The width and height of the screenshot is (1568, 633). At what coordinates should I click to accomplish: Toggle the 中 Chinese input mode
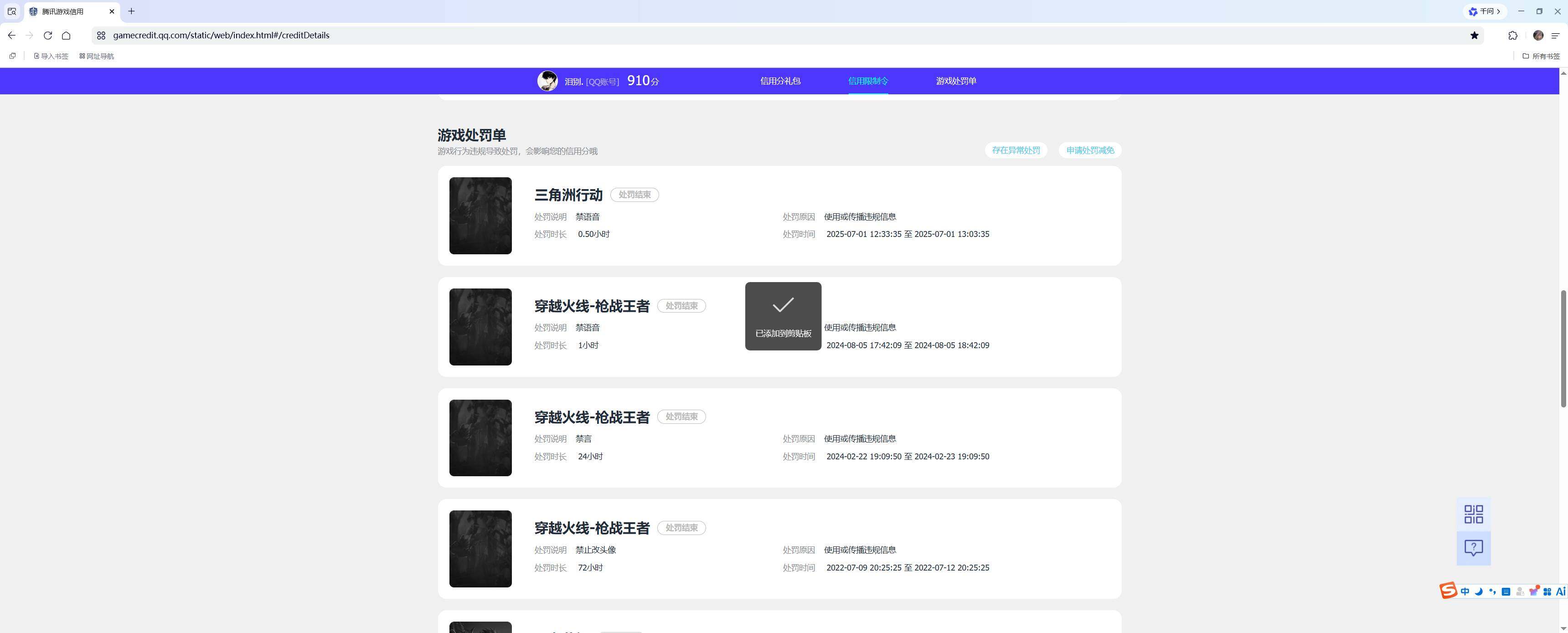pyautogui.click(x=1465, y=592)
